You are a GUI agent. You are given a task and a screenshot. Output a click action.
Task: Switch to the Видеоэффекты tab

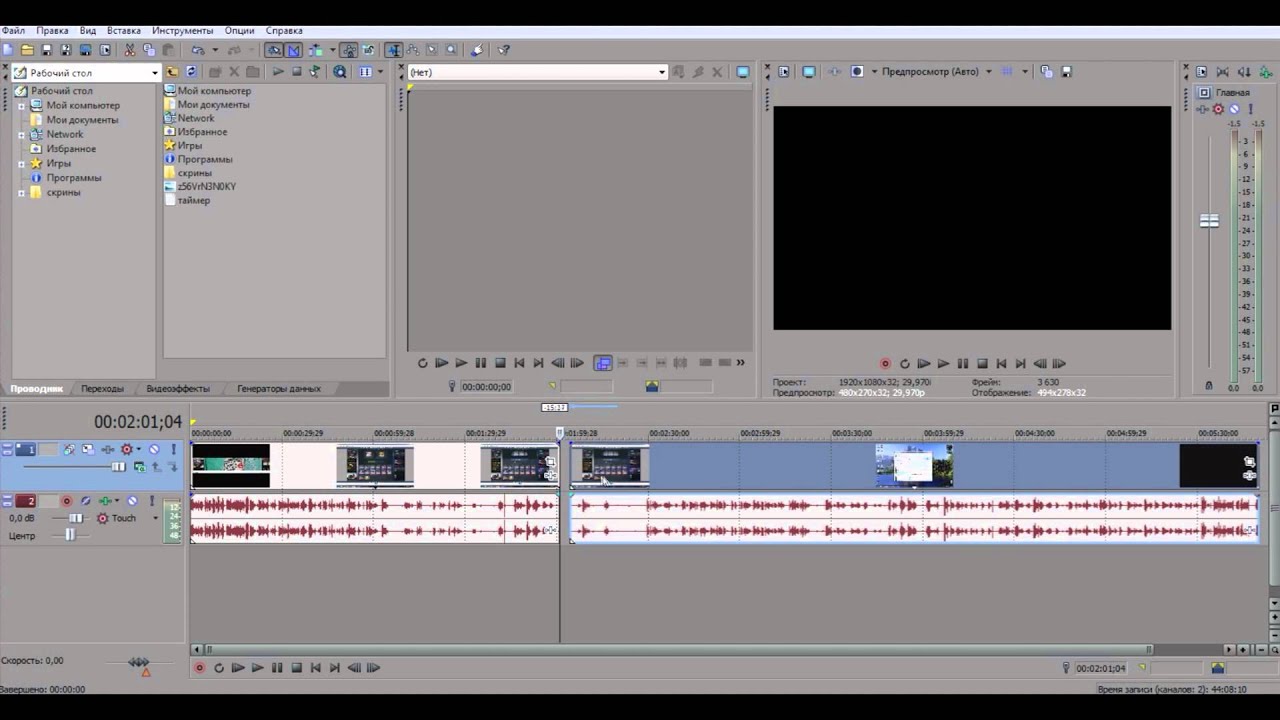178,388
